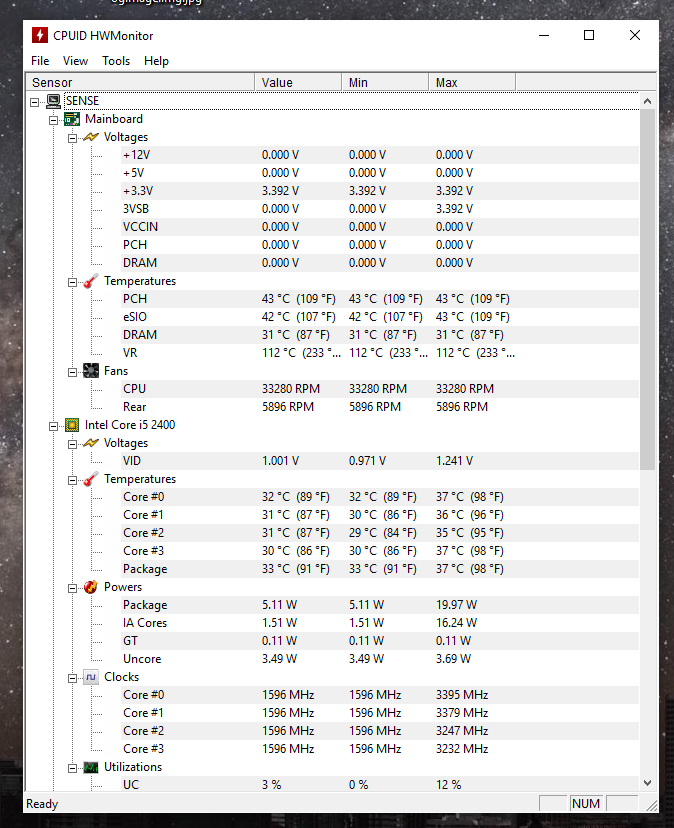Click the Mainboard chip icon
This screenshot has width=674, height=828.
point(72,119)
